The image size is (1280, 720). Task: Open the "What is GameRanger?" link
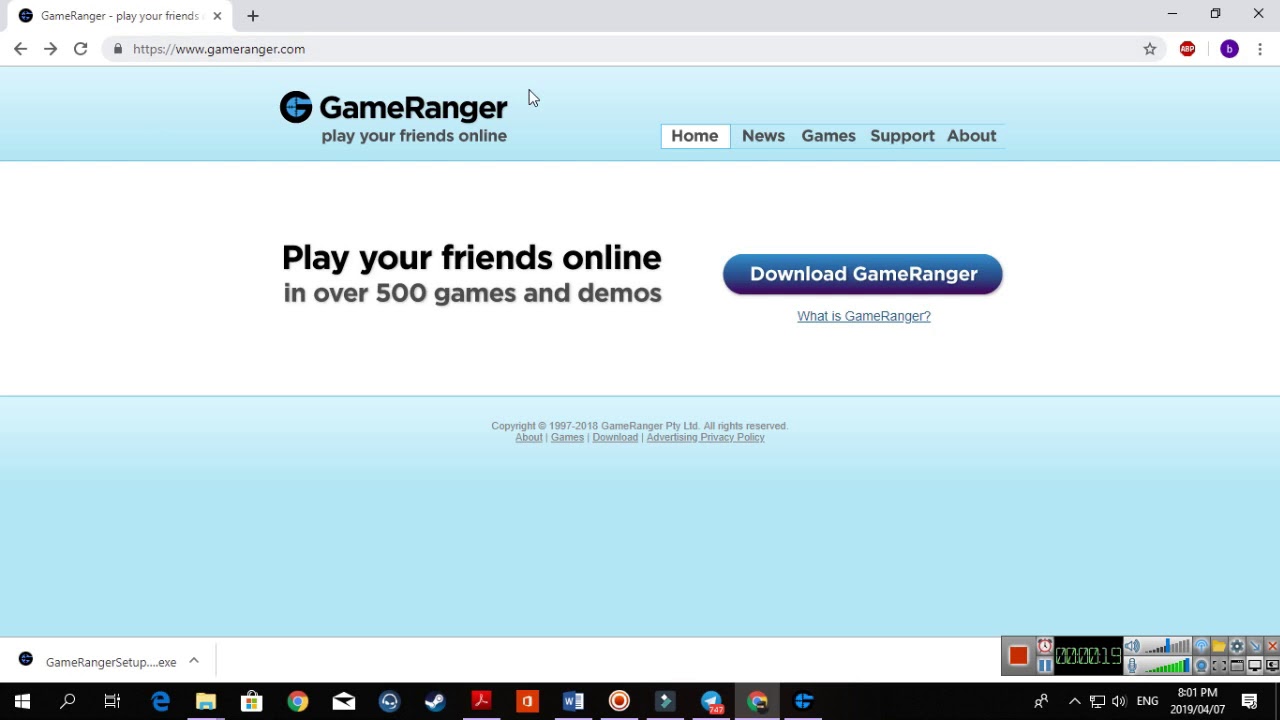tap(864, 316)
